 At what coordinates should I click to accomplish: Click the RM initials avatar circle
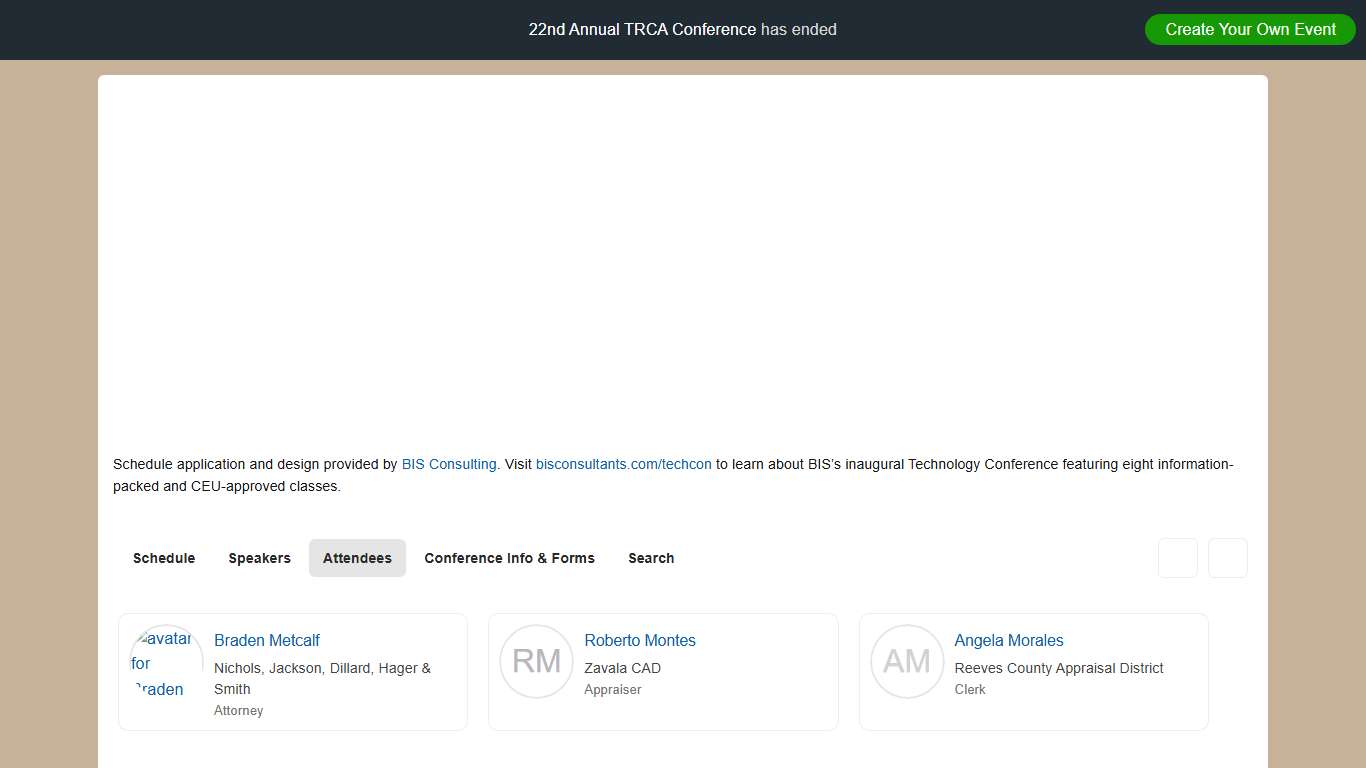(536, 662)
